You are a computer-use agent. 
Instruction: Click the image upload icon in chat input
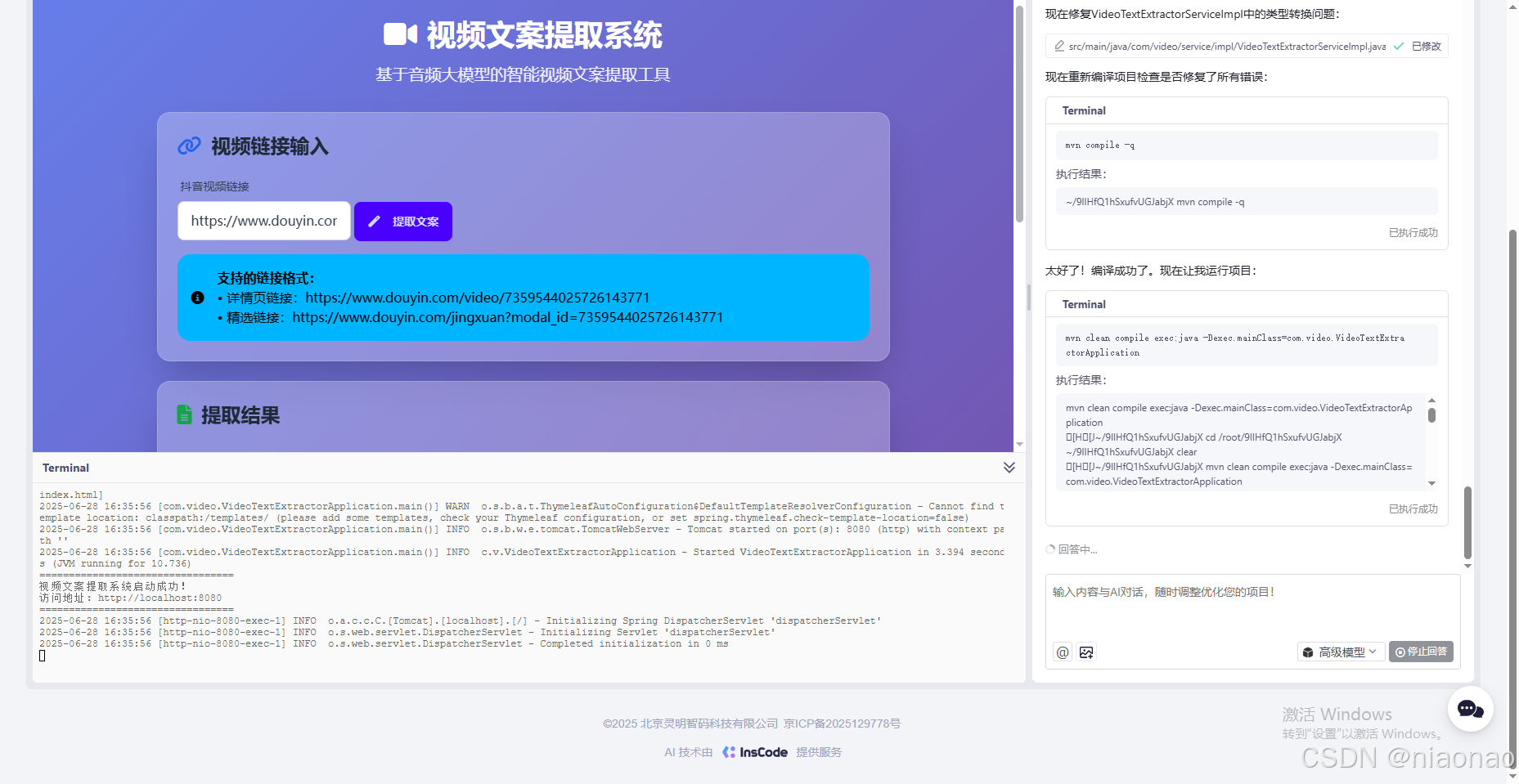[x=1086, y=652]
